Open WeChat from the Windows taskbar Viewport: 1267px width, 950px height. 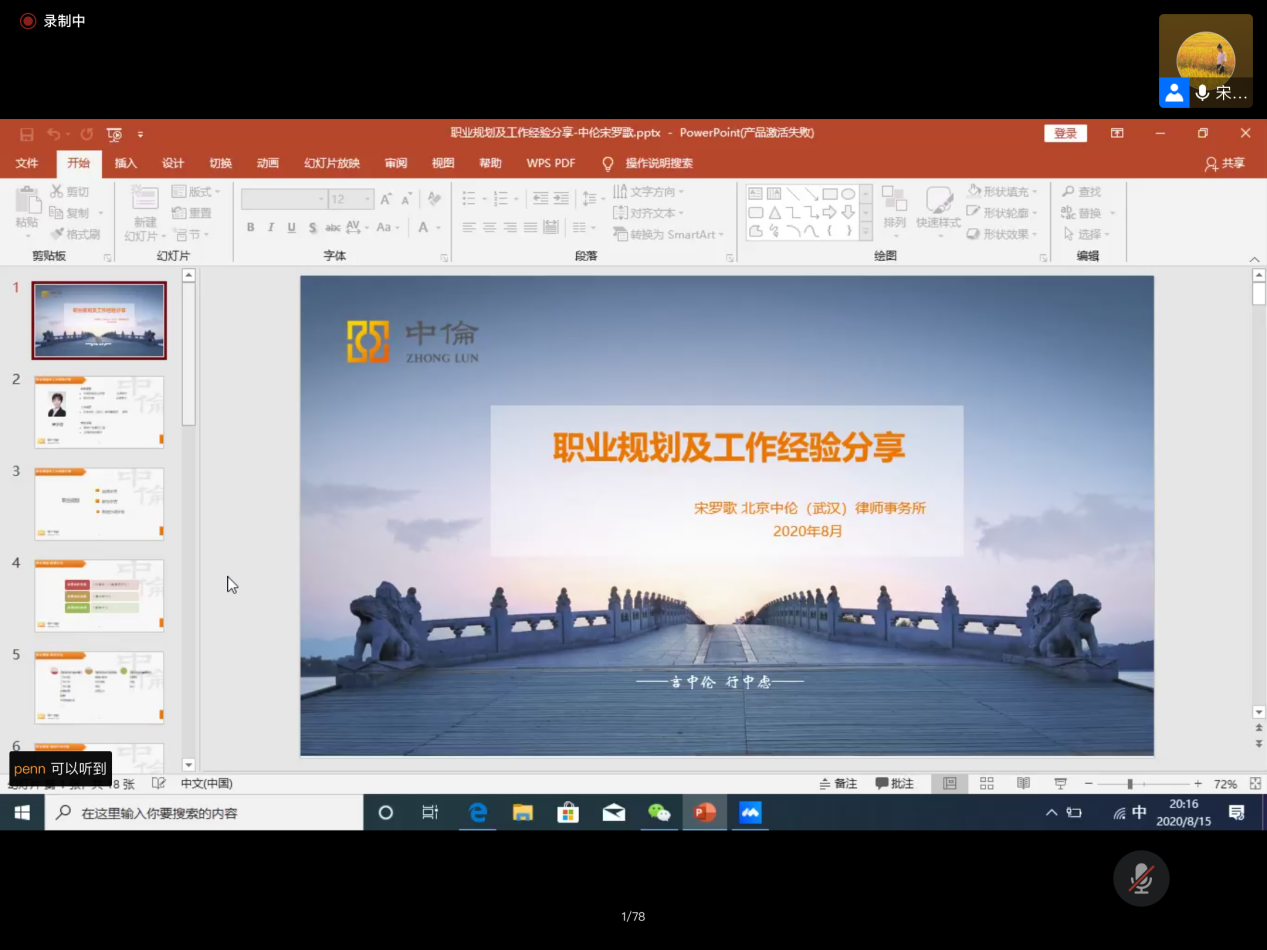659,813
